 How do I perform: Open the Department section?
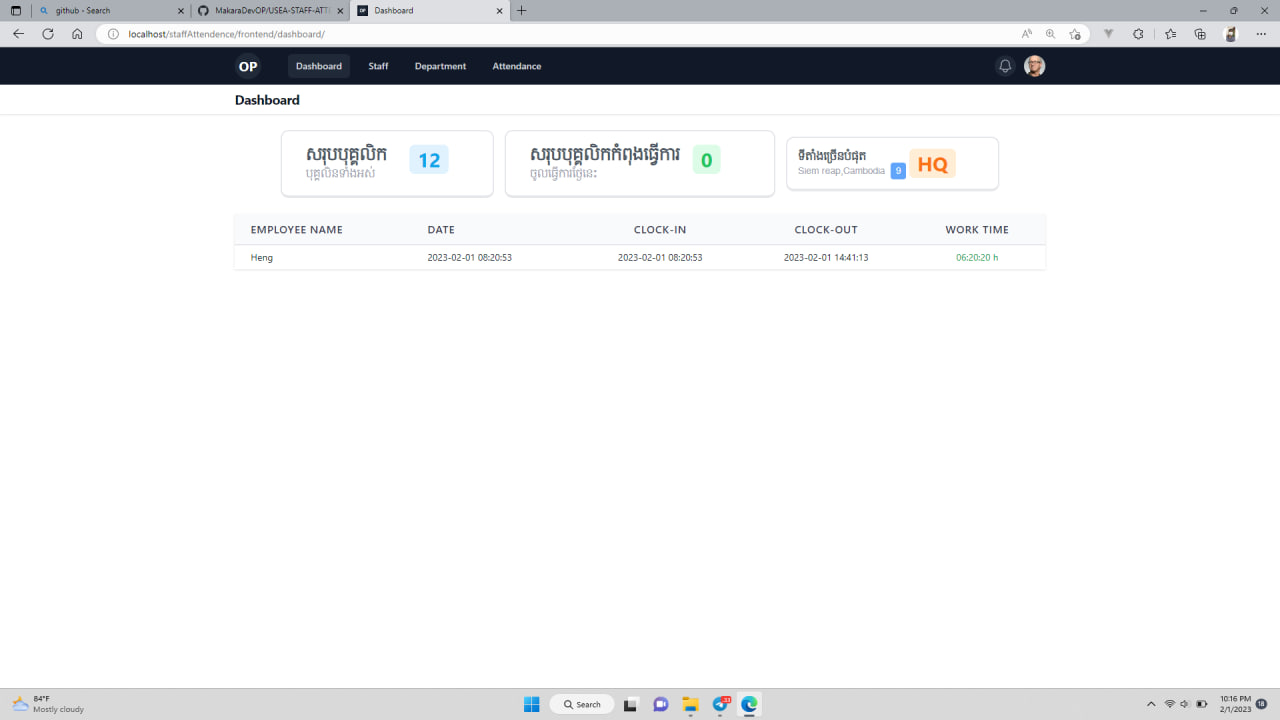coord(440,65)
